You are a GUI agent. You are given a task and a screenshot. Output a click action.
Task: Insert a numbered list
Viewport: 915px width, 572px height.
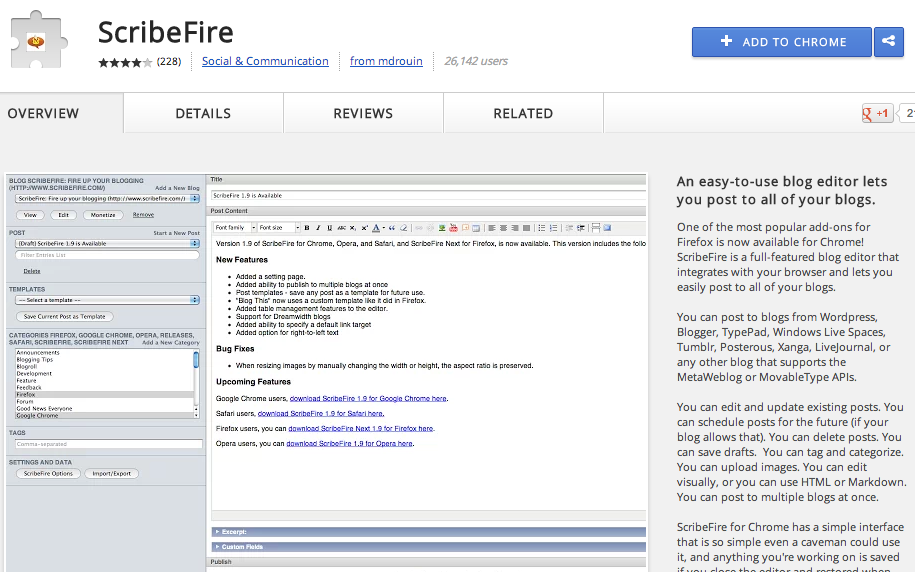coord(554,228)
